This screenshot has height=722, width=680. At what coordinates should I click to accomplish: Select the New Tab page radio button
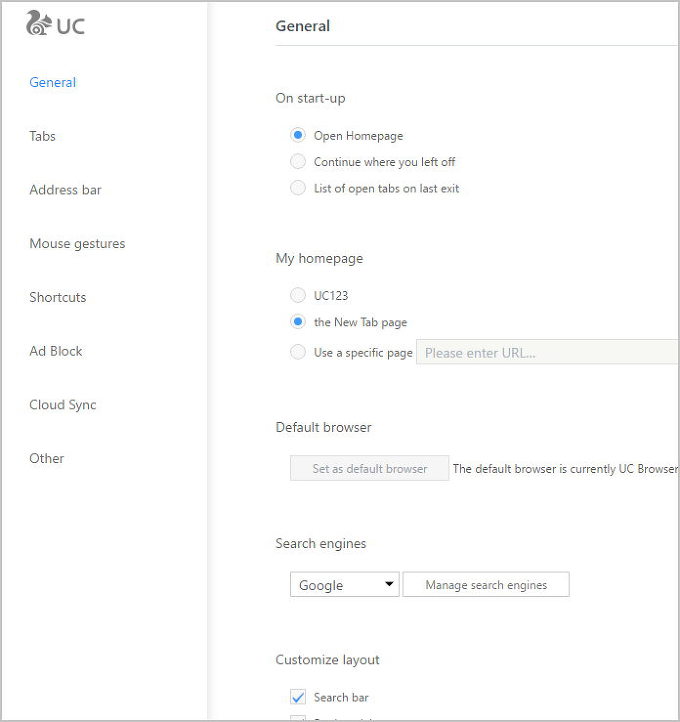click(298, 322)
